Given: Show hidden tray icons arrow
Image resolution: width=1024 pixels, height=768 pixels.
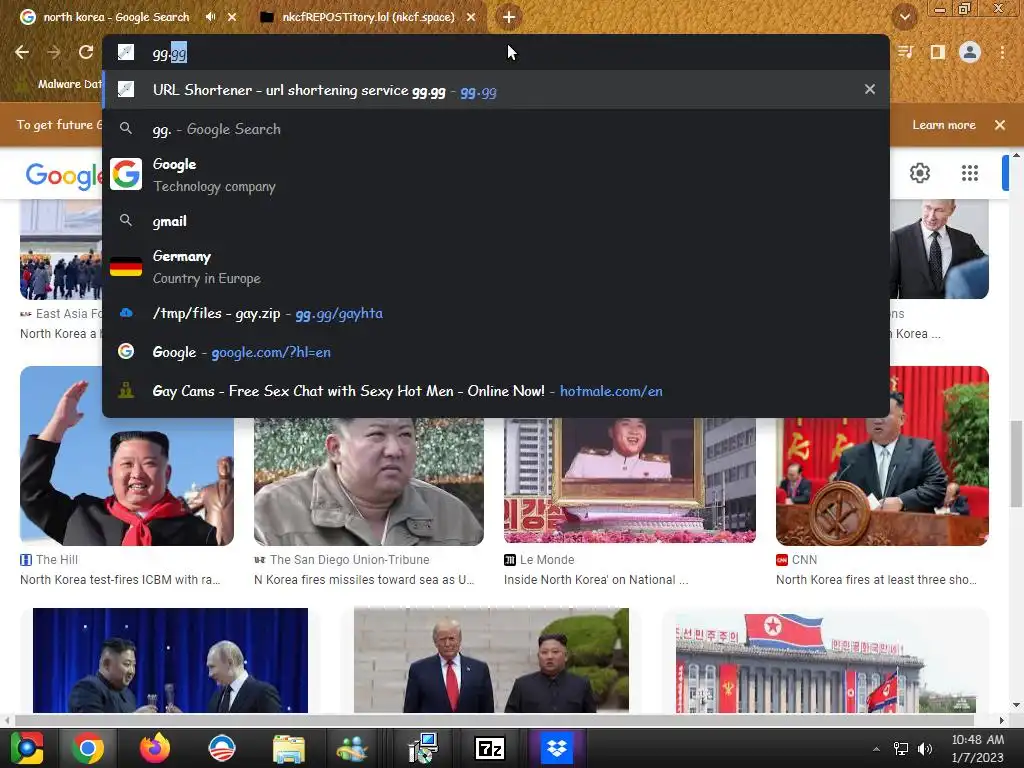Looking at the screenshot, I should click(876, 749).
